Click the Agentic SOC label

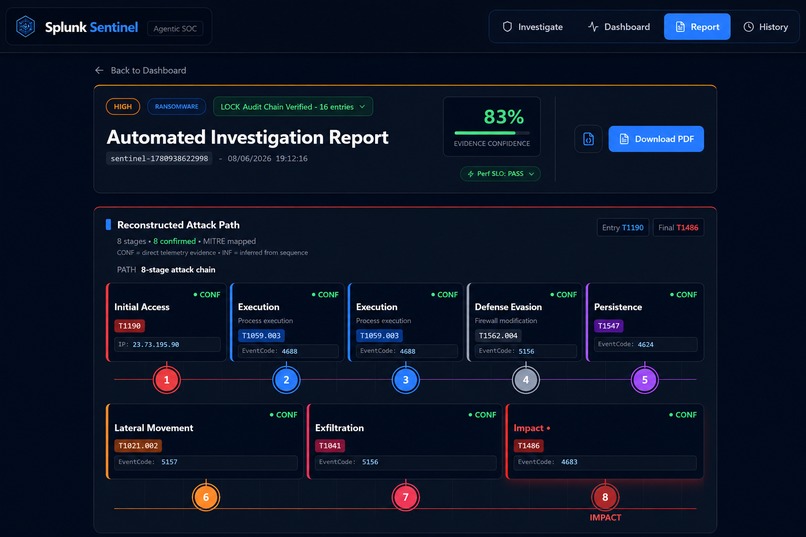click(175, 29)
